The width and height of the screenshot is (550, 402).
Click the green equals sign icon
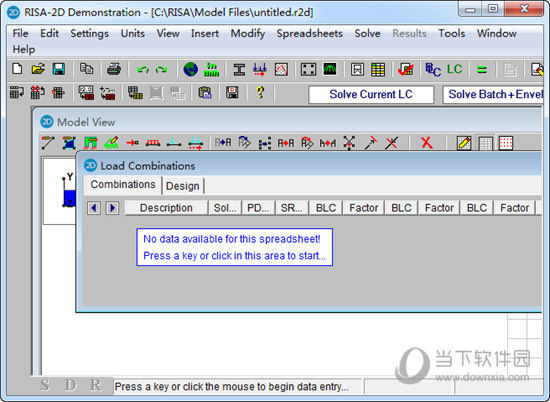click(482, 70)
